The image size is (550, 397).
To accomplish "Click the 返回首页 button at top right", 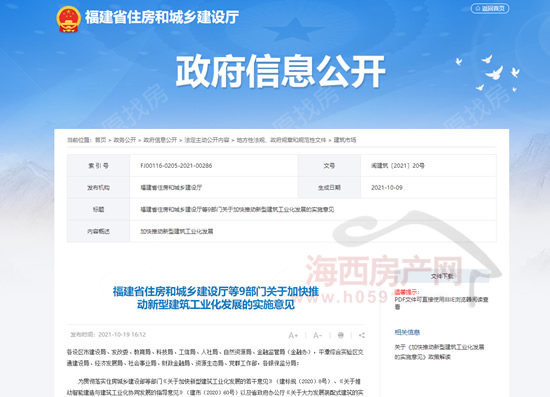I will tap(490, 8).
